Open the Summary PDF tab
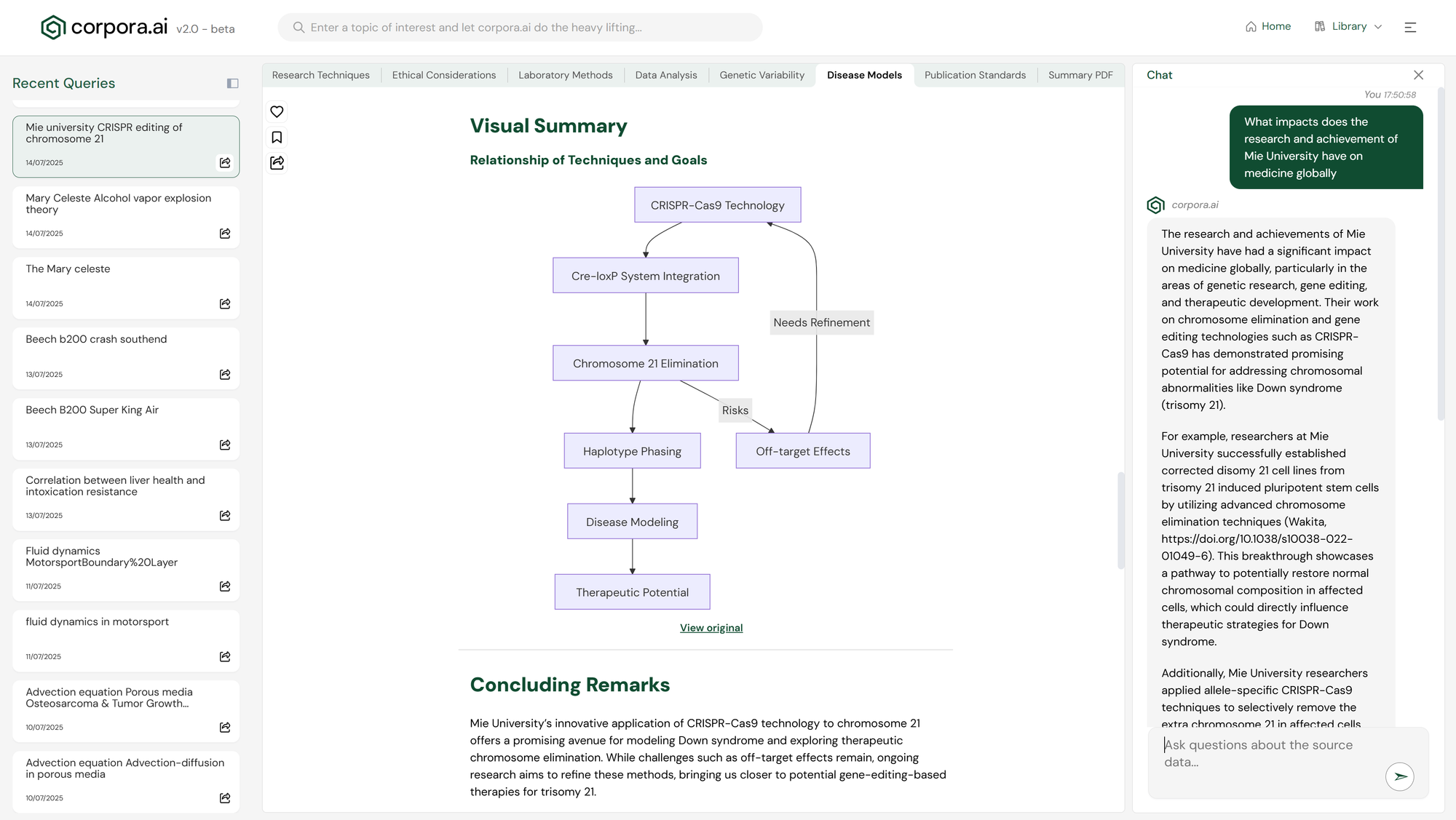This screenshot has width=1456, height=820. tap(1080, 75)
